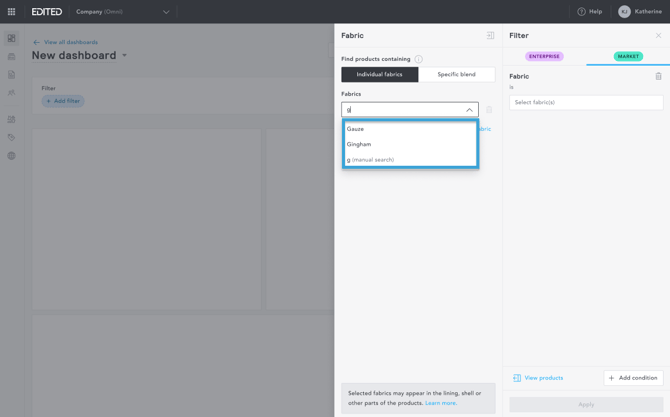Image resolution: width=670 pixels, height=417 pixels.
Task: Expand the Company workspace dropdown
Action: [166, 12]
